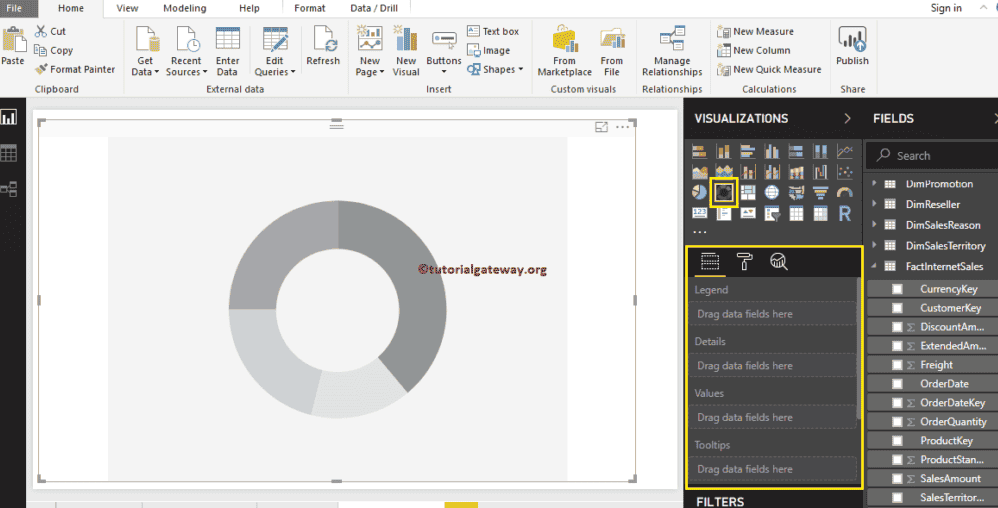
Task: Select the Pie chart visualization
Action: (x=699, y=192)
